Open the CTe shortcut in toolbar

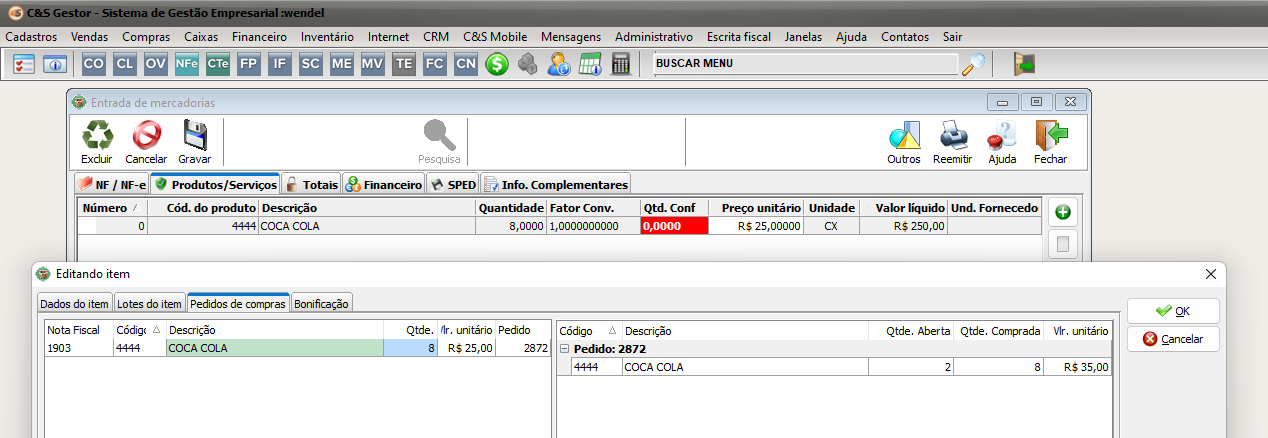(x=218, y=64)
